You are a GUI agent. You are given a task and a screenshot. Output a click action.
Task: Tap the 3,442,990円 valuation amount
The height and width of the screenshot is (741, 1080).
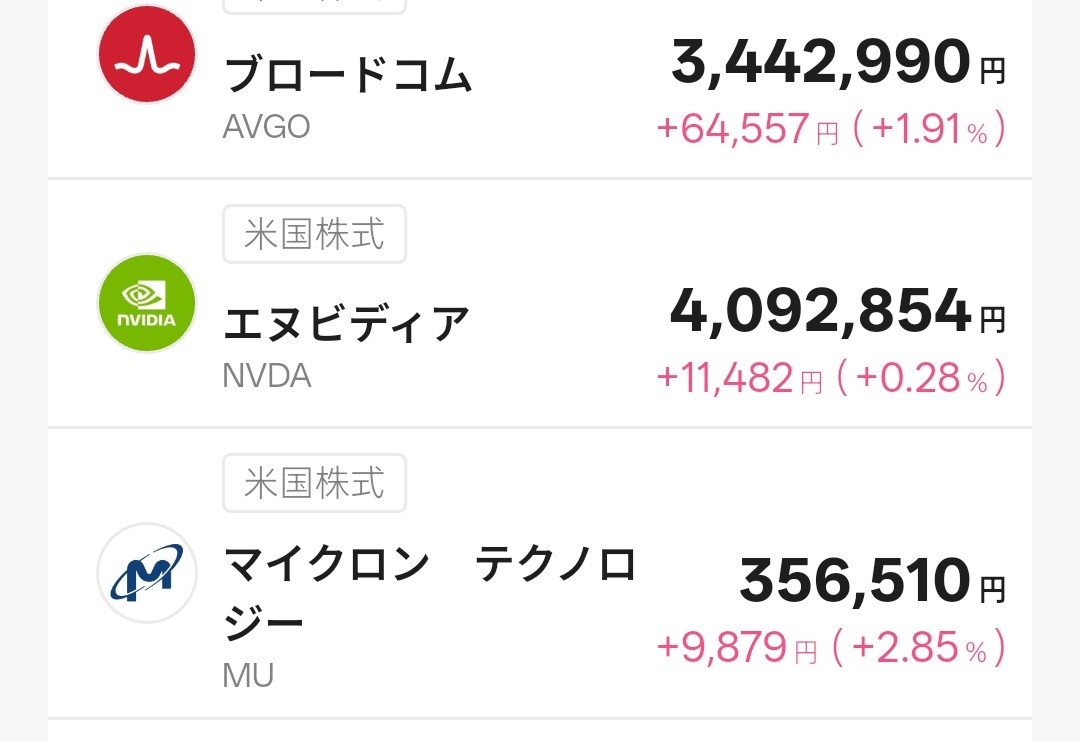(x=838, y=63)
